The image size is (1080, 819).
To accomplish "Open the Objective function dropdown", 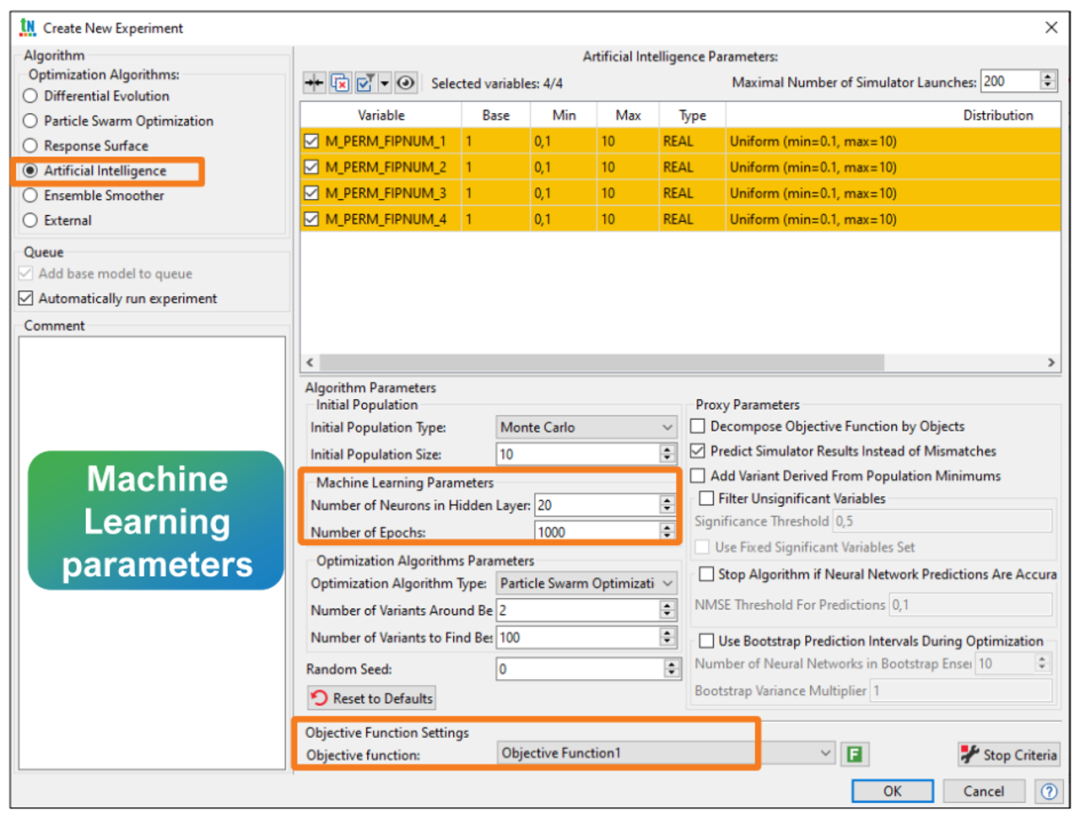I will pyautogui.click(x=665, y=753).
